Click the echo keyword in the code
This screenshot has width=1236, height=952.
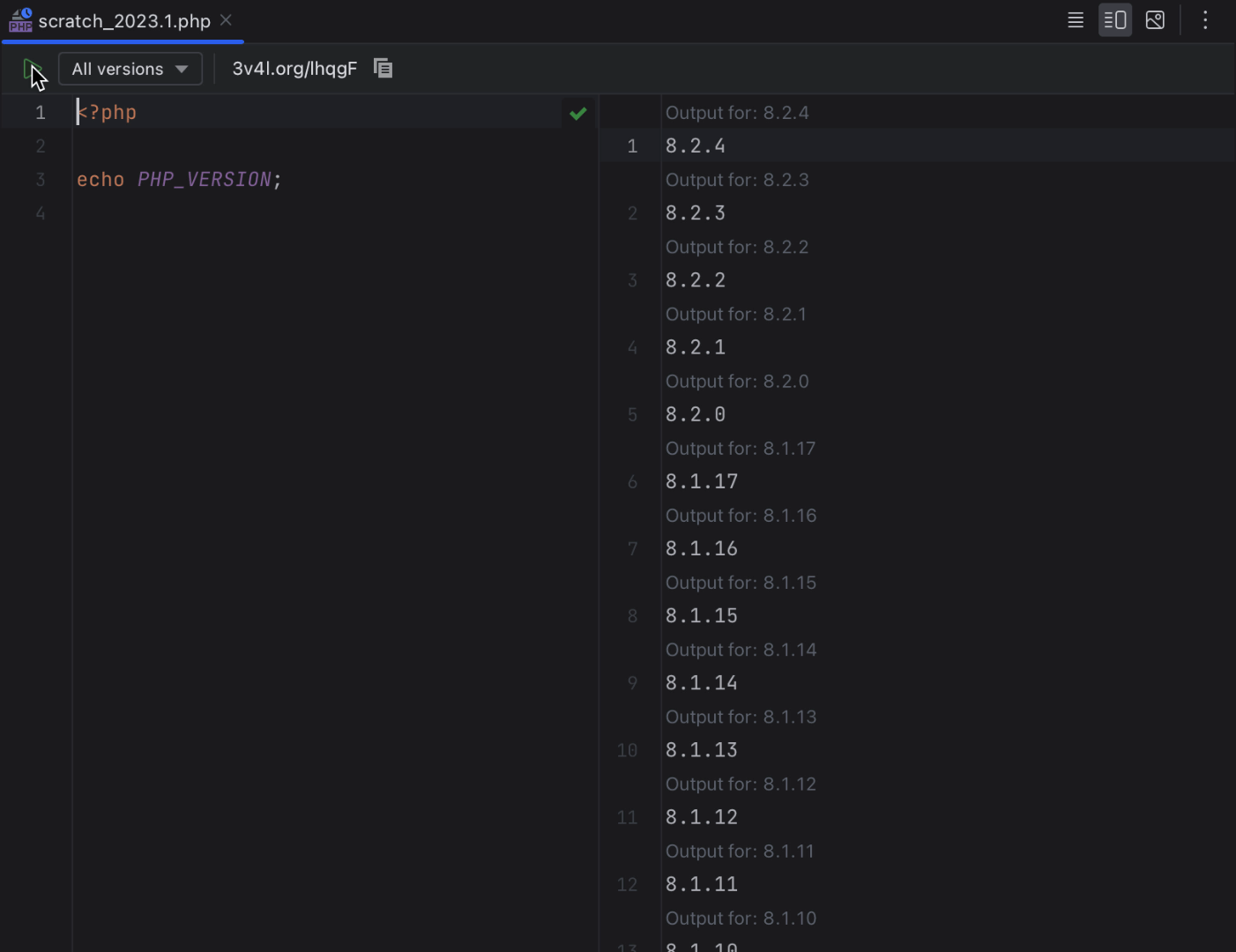101,180
